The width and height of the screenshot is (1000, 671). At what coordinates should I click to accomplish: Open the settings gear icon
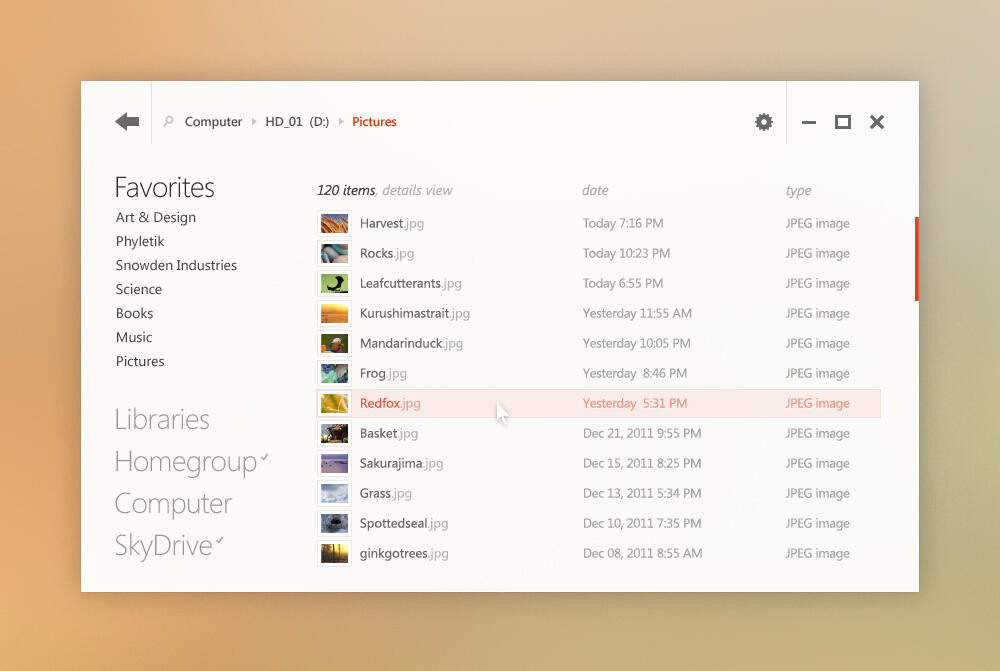(764, 122)
